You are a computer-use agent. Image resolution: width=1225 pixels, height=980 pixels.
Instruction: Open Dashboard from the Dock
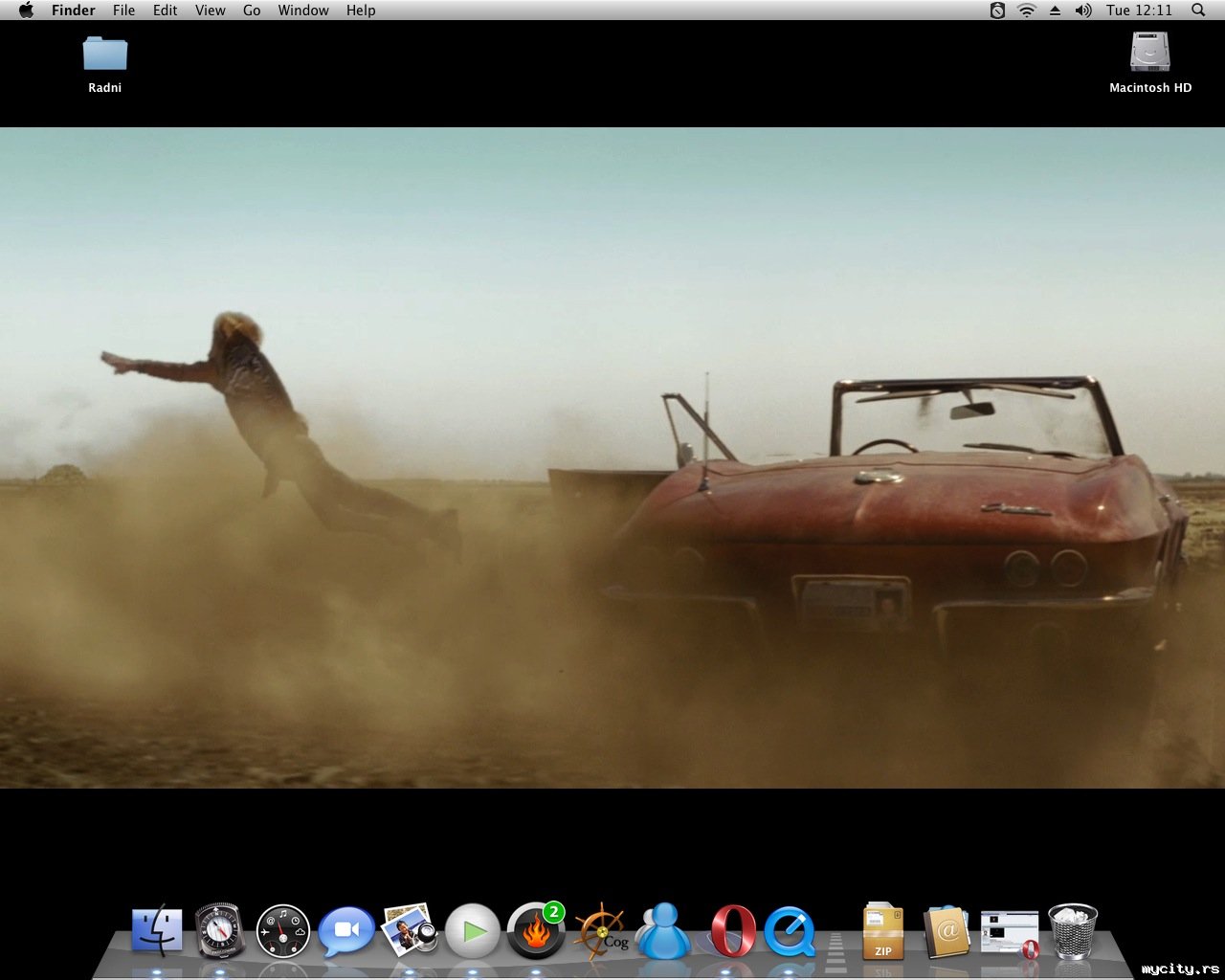point(283,931)
